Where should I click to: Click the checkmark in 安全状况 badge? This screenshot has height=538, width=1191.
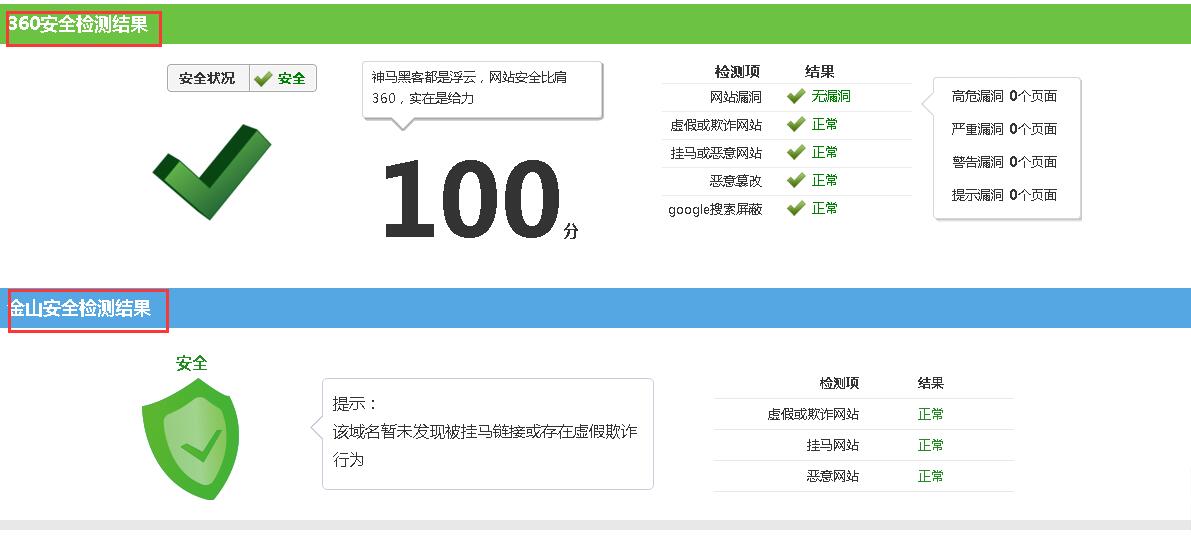pyautogui.click(x=264, y=79)
